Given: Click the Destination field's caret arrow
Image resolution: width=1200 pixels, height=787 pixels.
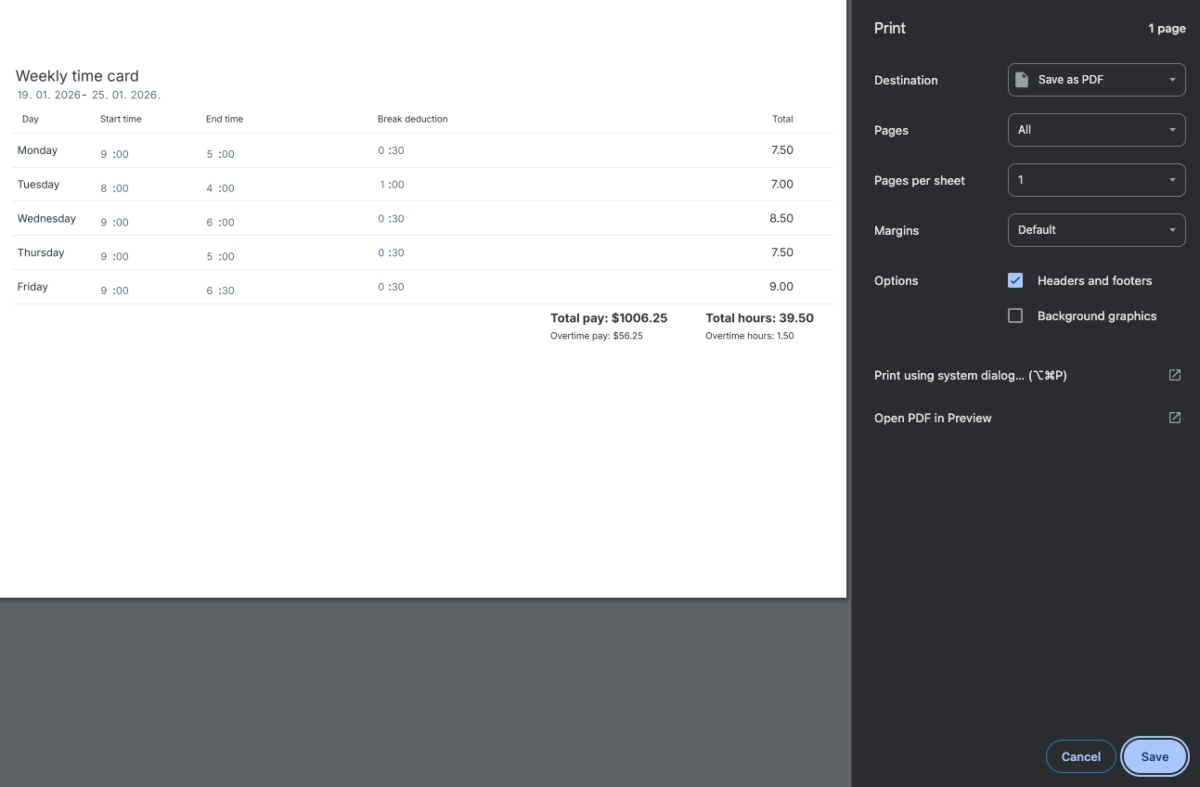Looking at the screenshot, I should [x=1172, y=80].
